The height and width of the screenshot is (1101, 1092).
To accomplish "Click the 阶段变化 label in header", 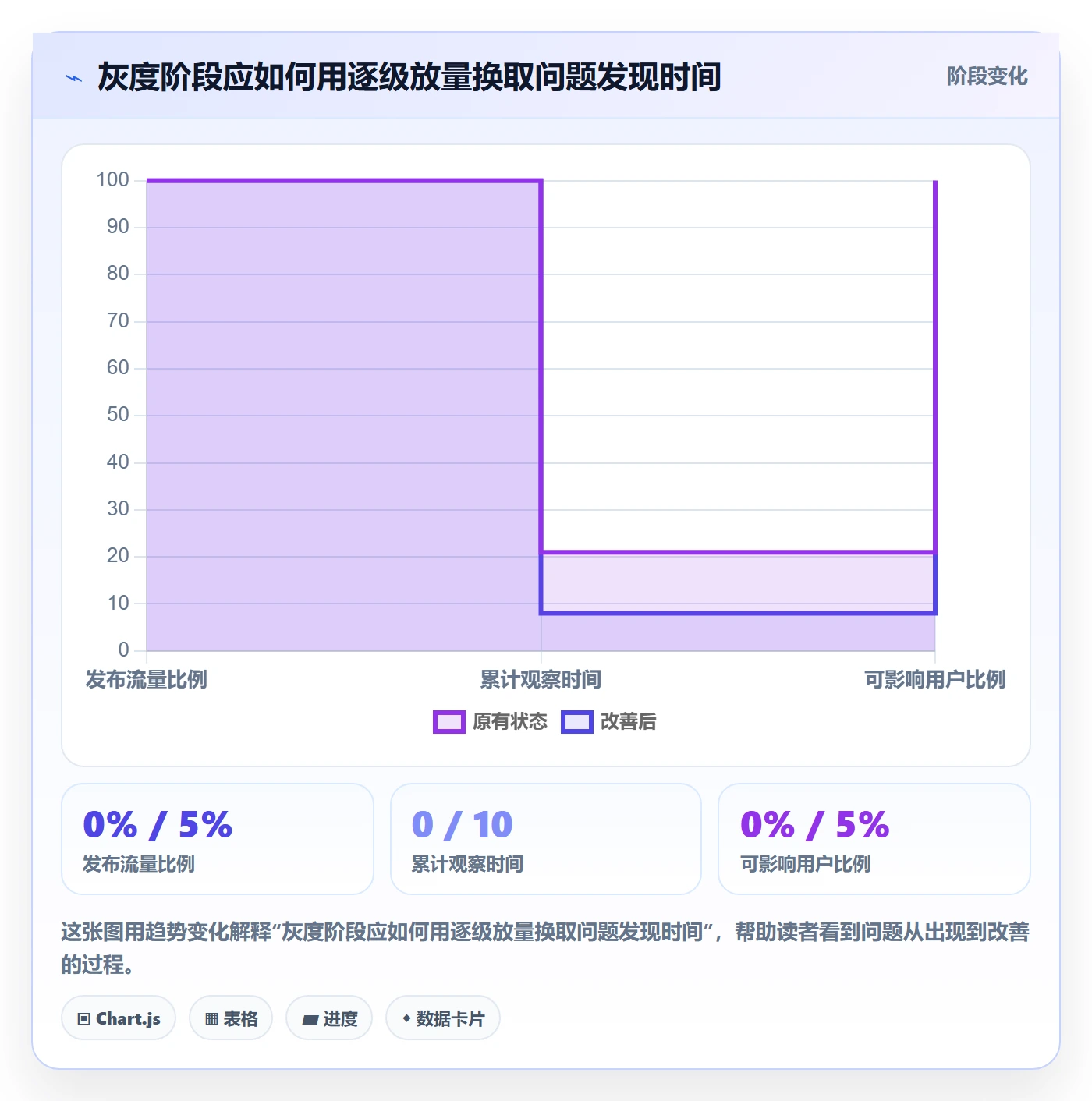I will click(x=987, y=76).
